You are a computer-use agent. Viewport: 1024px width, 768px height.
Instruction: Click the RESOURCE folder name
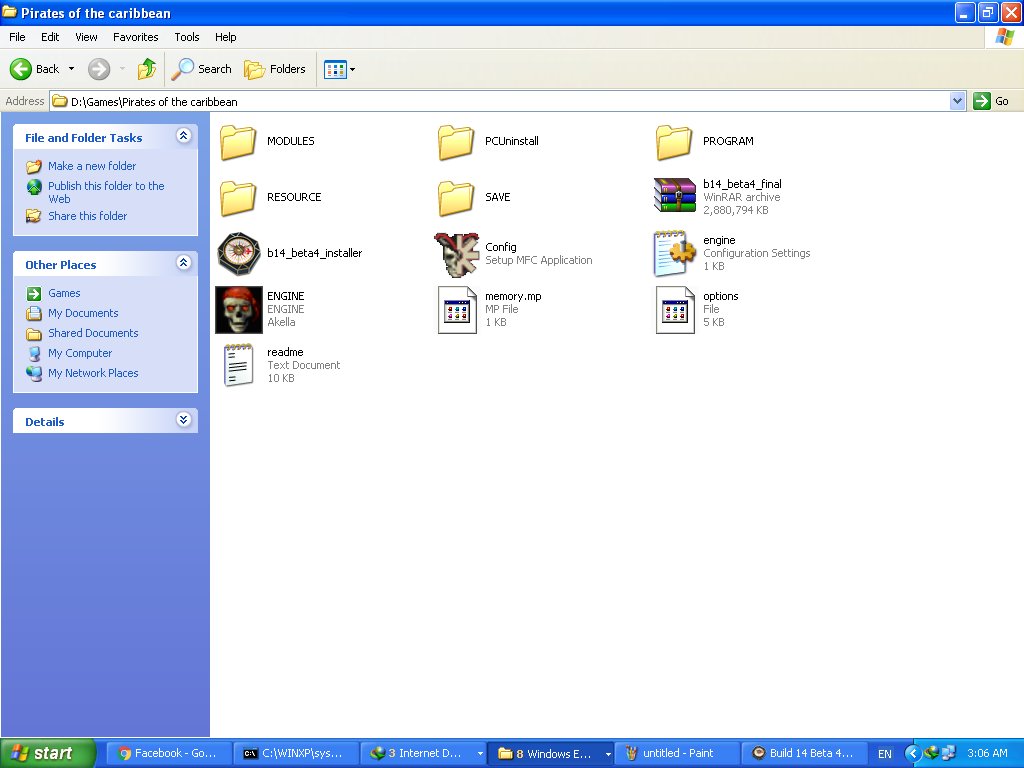point(294,197)
